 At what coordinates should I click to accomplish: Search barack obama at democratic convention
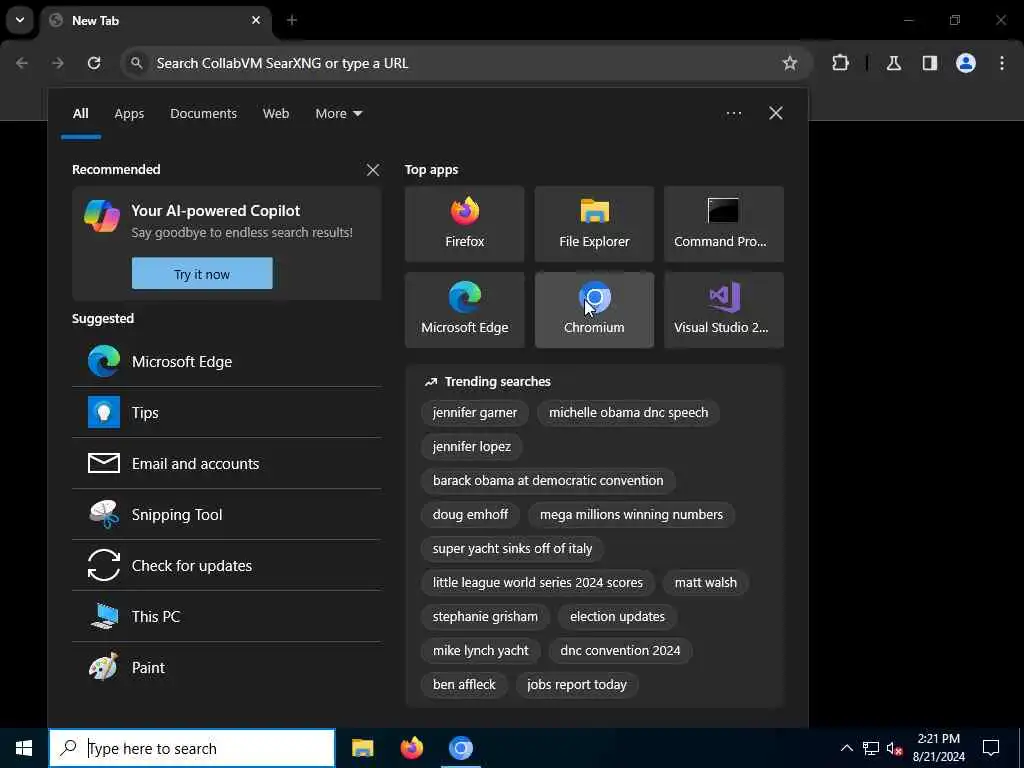548,480
